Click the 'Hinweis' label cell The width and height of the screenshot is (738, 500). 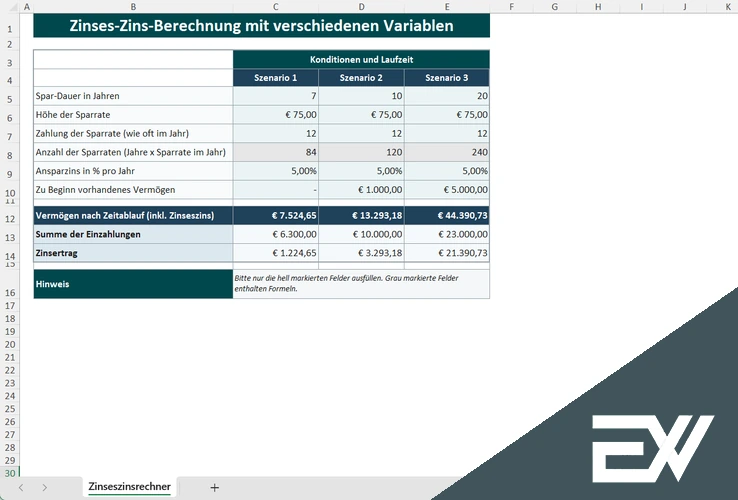133,284
